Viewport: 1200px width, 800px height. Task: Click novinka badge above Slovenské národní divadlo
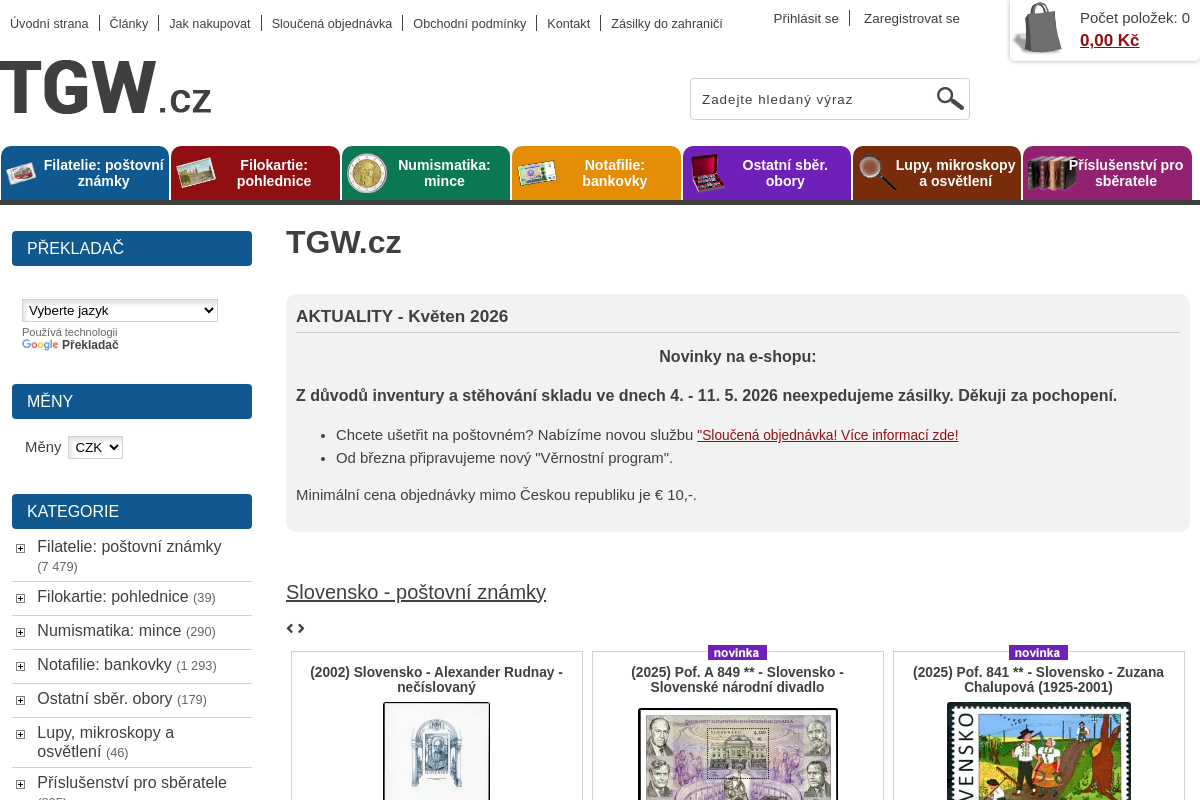(x=737, y=653)
